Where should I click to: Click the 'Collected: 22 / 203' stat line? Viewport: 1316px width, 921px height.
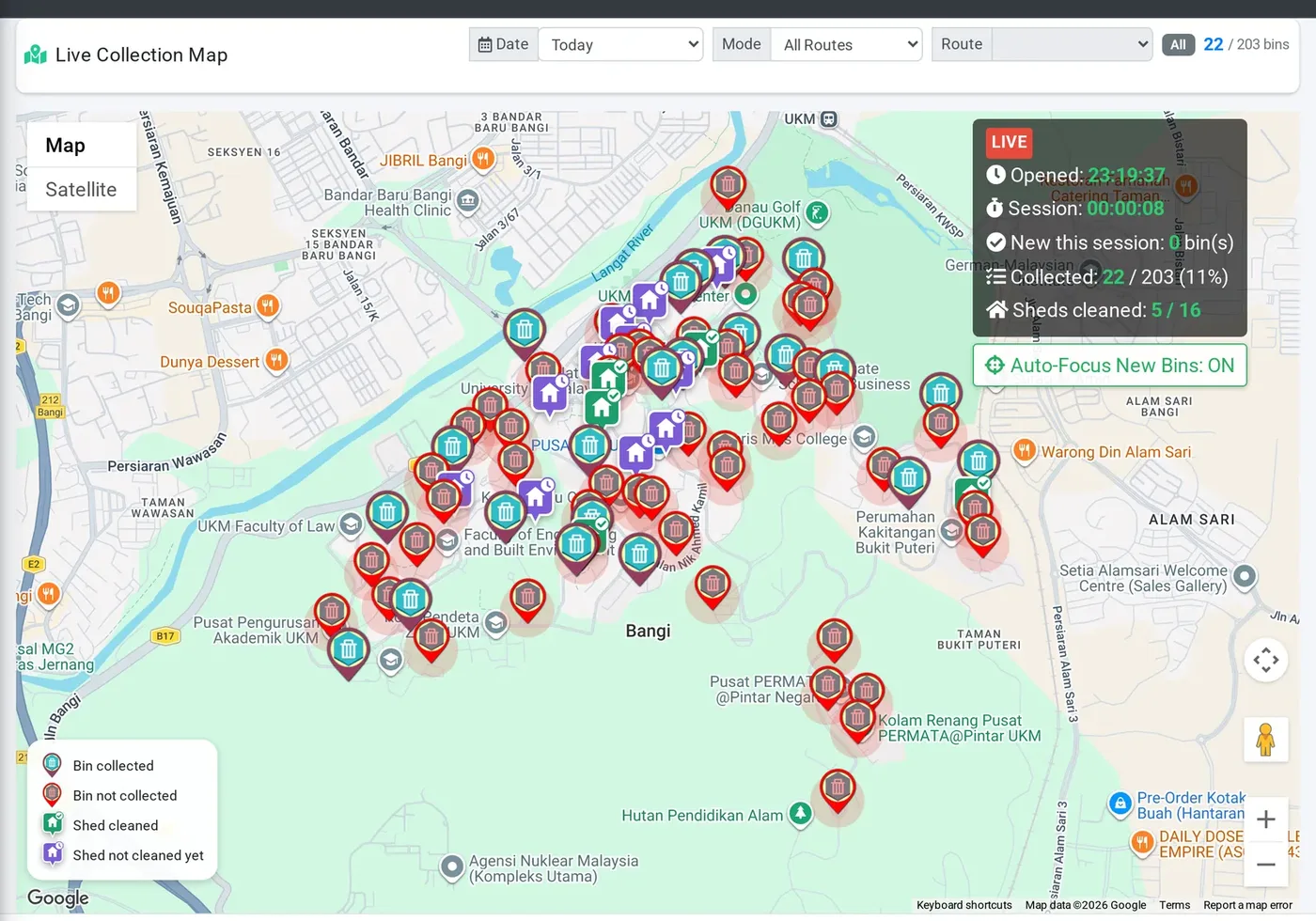click(1106, 277)
